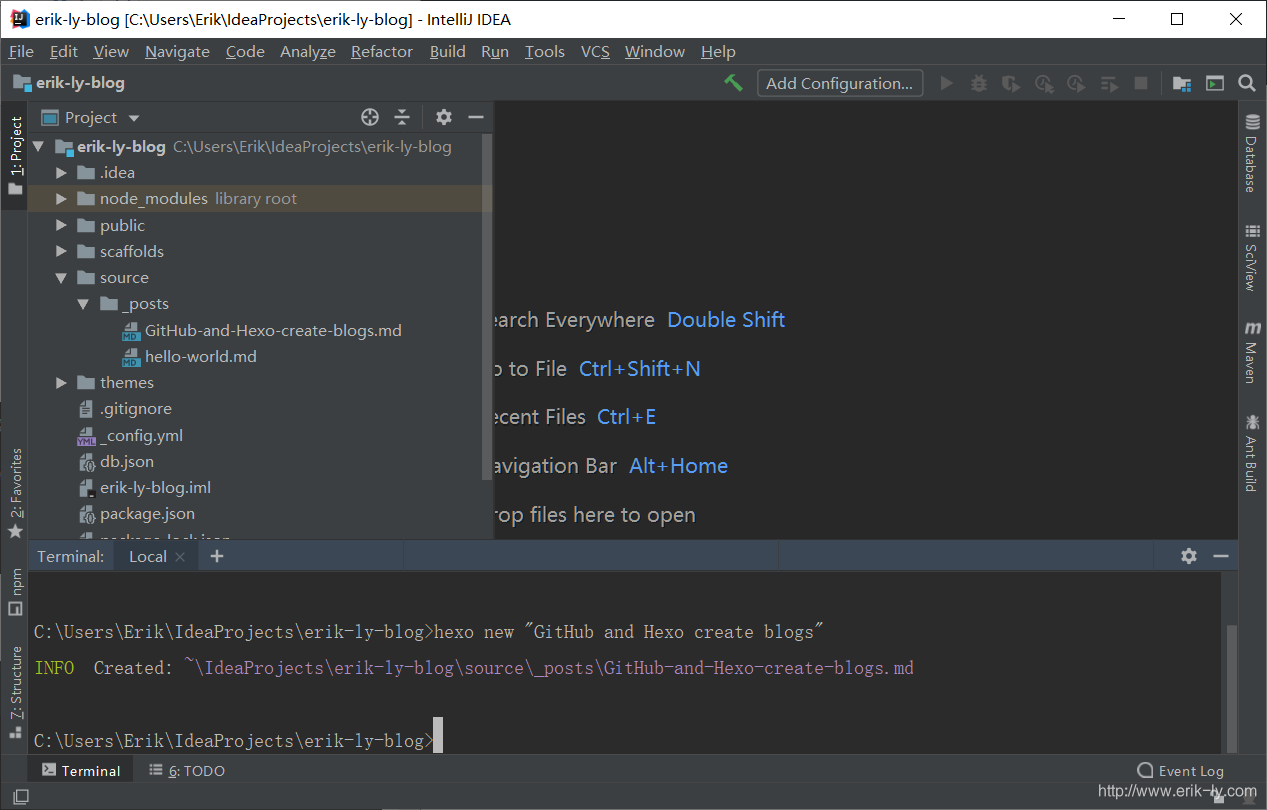Select GitHub-and-Hexo-create-blogs.md in tree
This screenshot has width=1267, height=810.
point(262,330)
